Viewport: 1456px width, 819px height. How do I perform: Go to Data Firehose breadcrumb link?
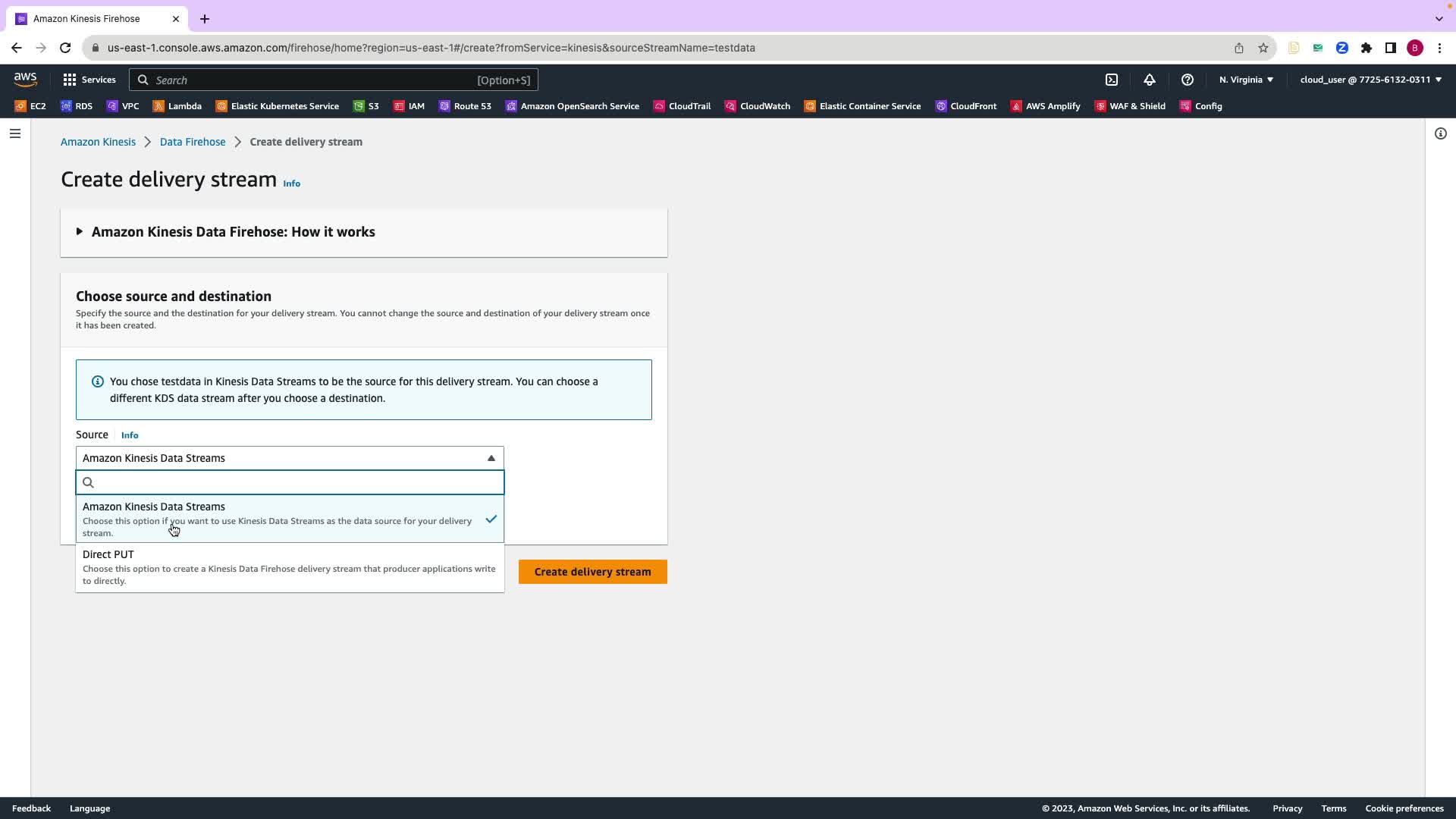[x=192, y=142]
